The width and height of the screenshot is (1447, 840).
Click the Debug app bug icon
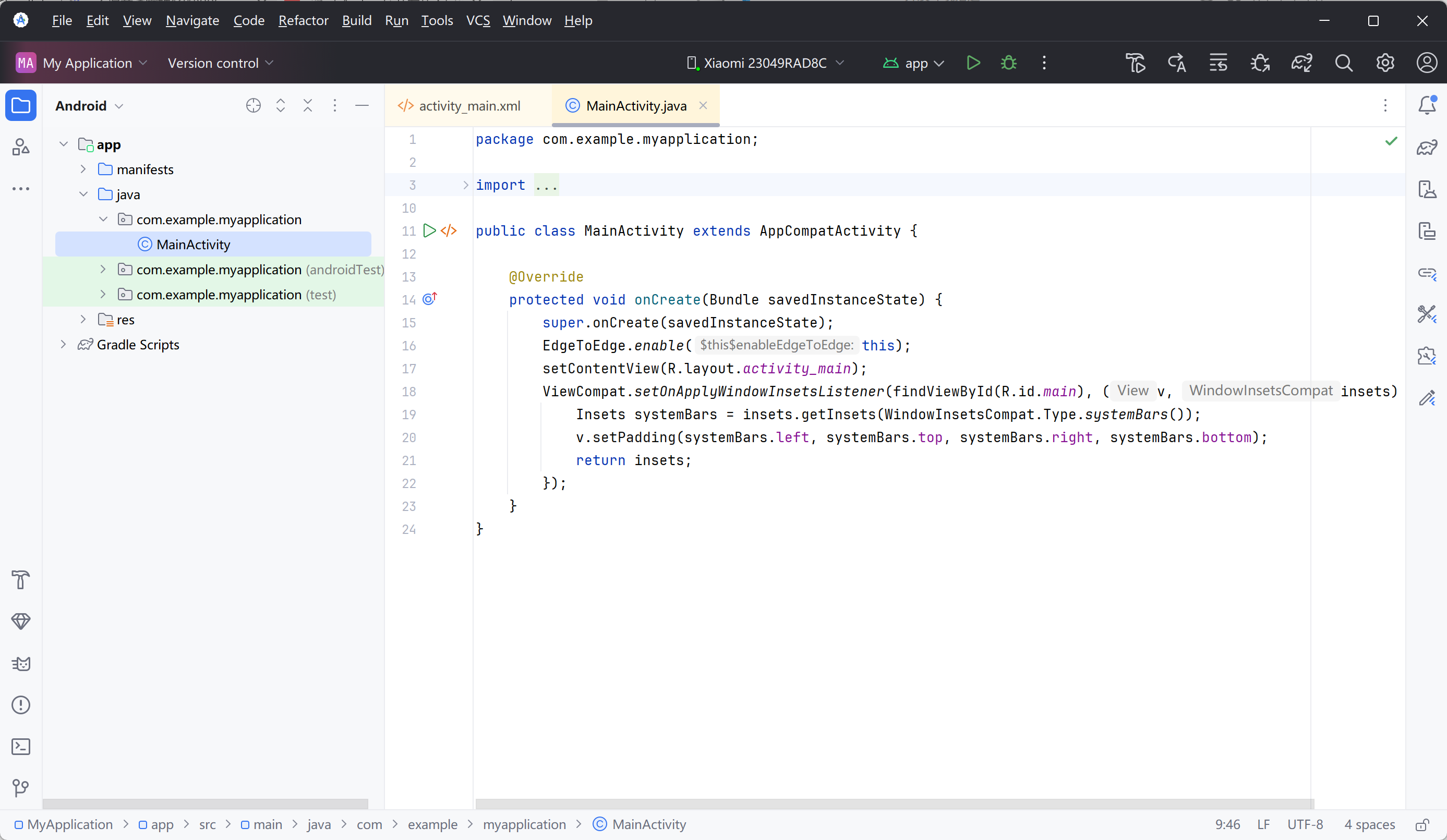click(1008, 63)
